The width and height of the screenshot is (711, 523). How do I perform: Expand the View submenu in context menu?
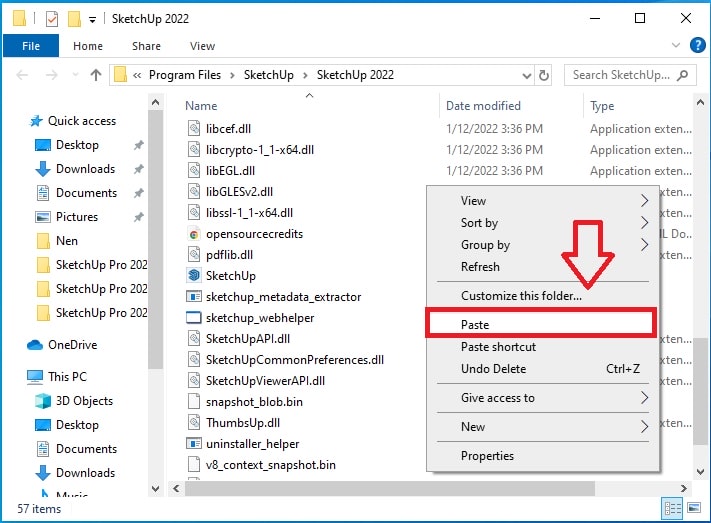pyautogui.click(x=644, y=200)
